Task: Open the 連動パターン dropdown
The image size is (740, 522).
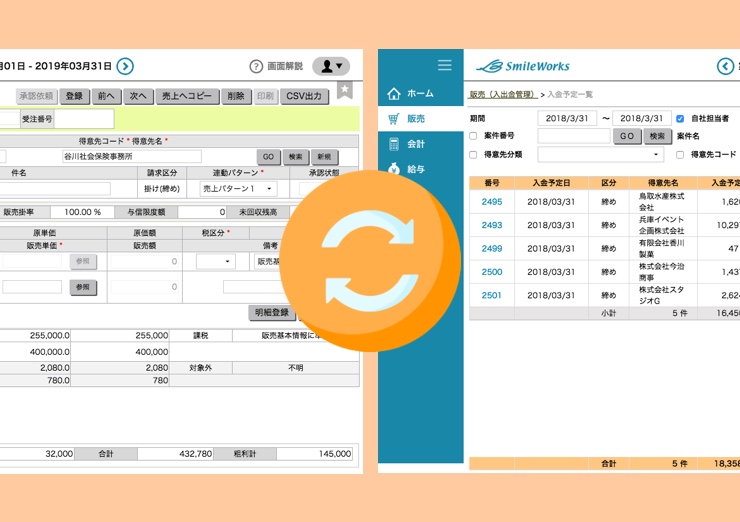Action: pos(238,189)
